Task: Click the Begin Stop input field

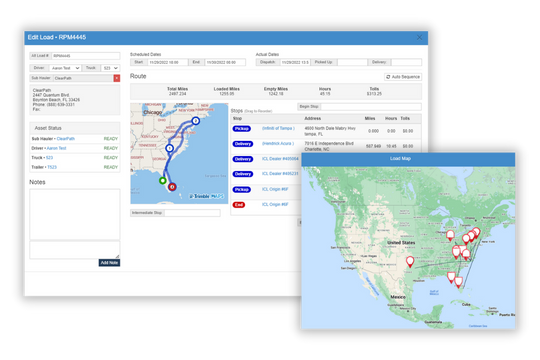Action: point(371,107)
